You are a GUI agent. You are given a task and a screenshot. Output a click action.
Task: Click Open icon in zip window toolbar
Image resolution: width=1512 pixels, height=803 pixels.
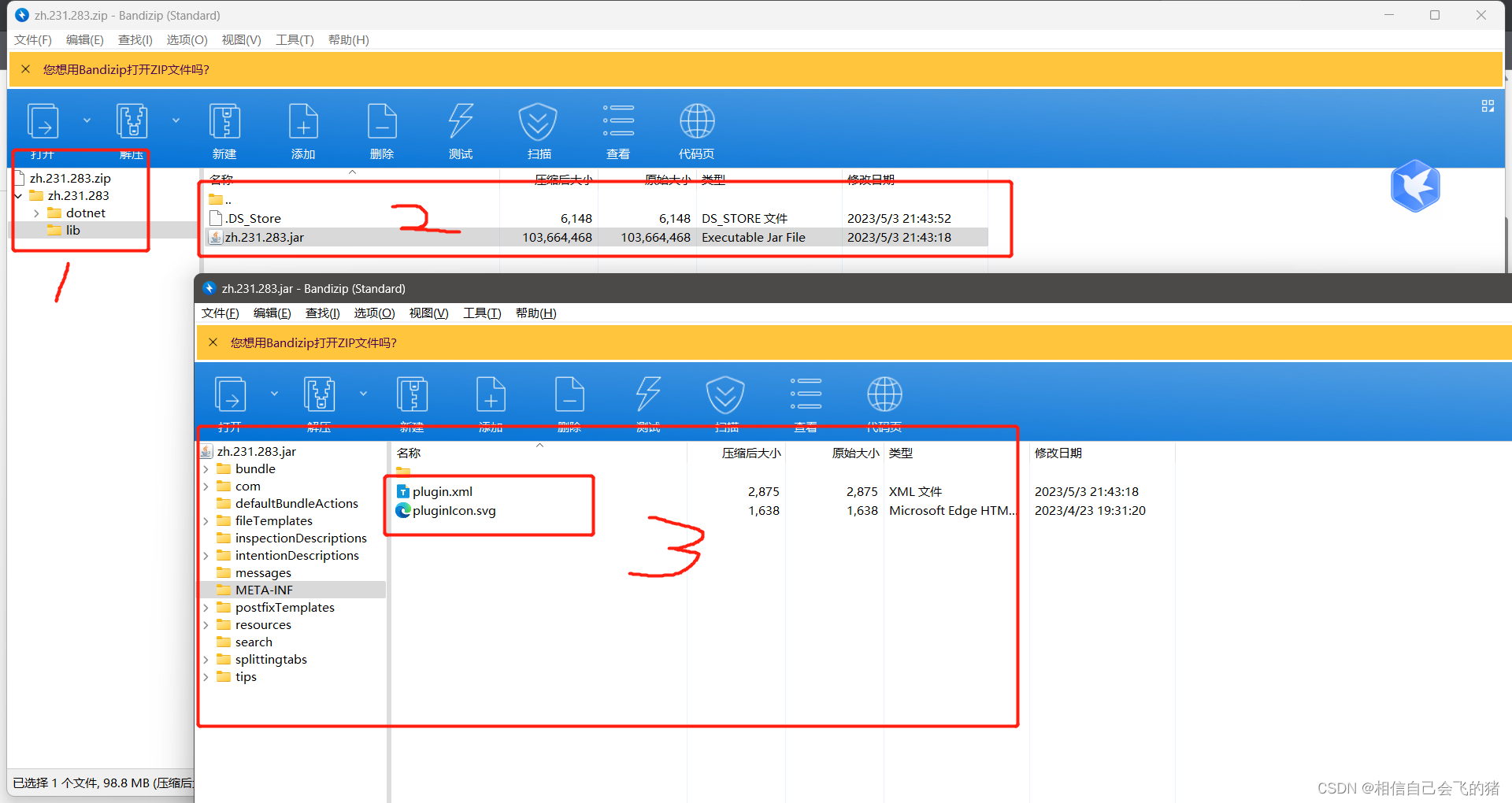click(x=43, y=122)
